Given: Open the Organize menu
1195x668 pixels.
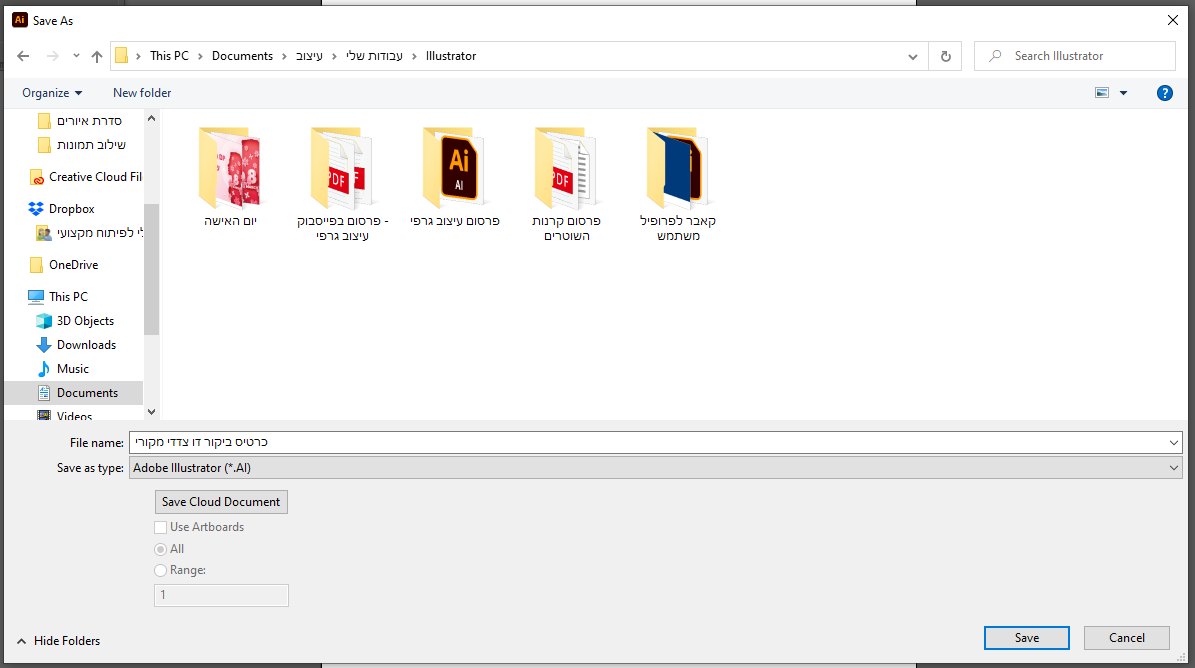Looking at the screenshot, I should 52,93.
